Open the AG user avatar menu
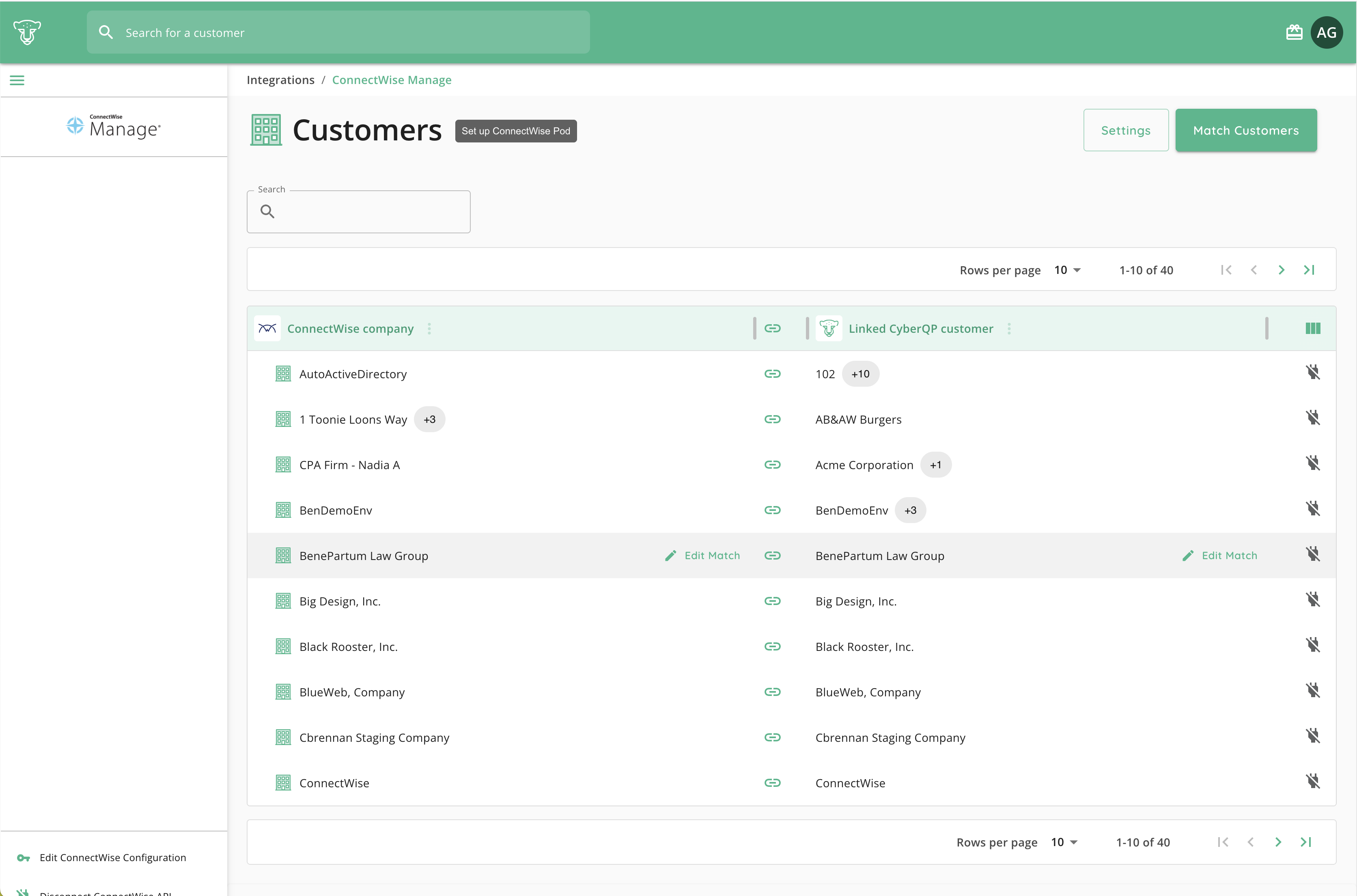1357x896 pixels. [1326, 32]
